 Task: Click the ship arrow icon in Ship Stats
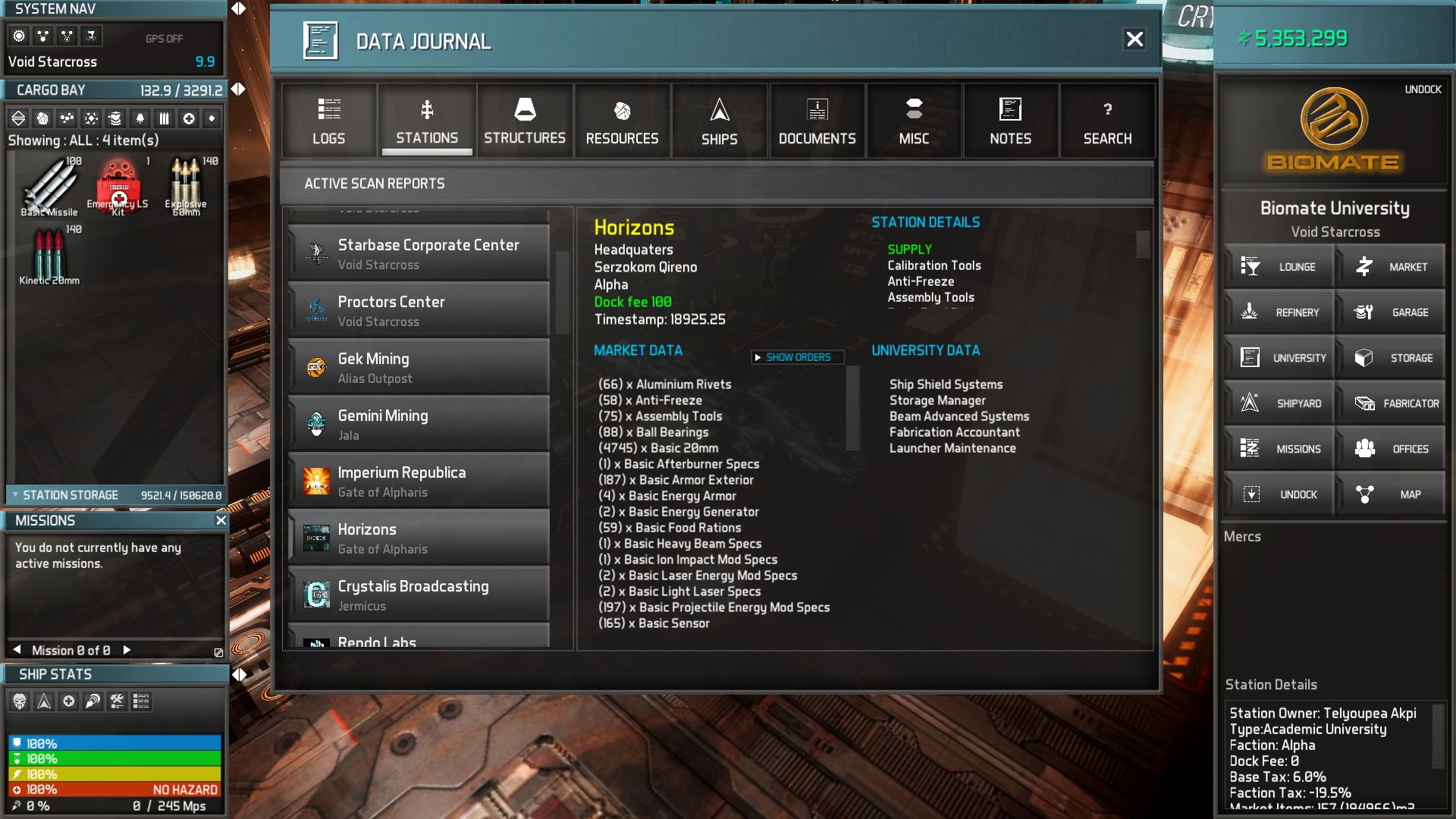tap(44, 701)
